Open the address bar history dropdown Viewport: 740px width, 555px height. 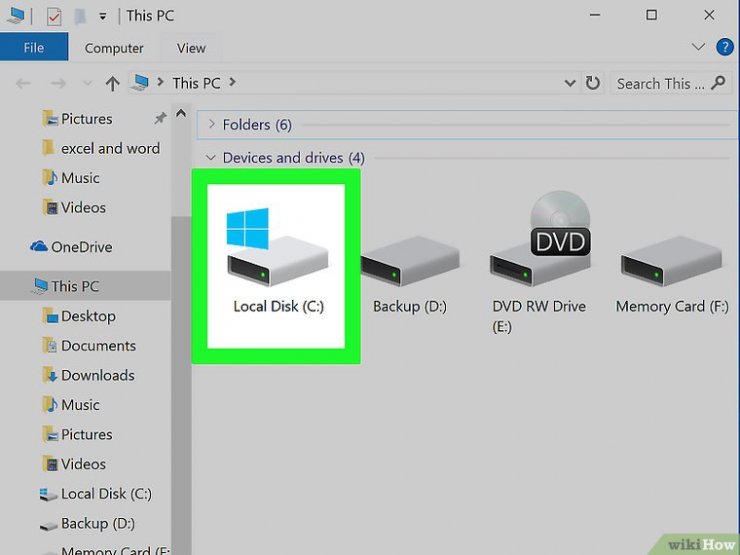click(570, 84)
